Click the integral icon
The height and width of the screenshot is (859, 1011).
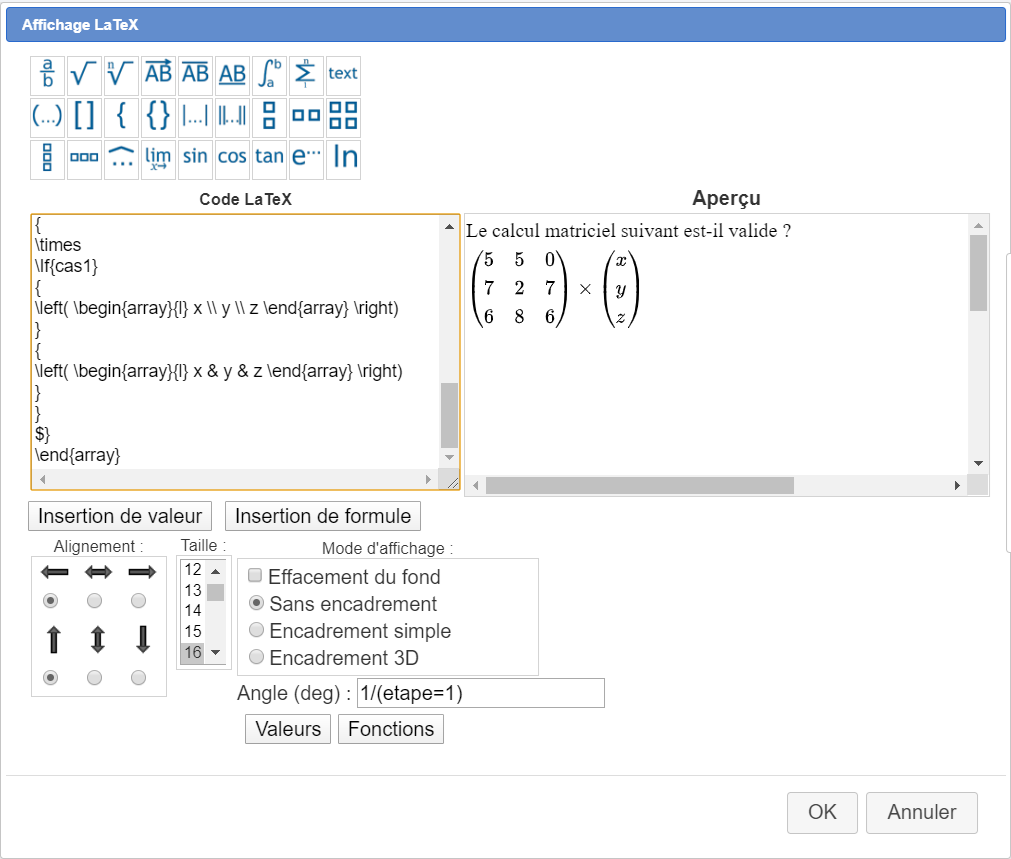269,74
